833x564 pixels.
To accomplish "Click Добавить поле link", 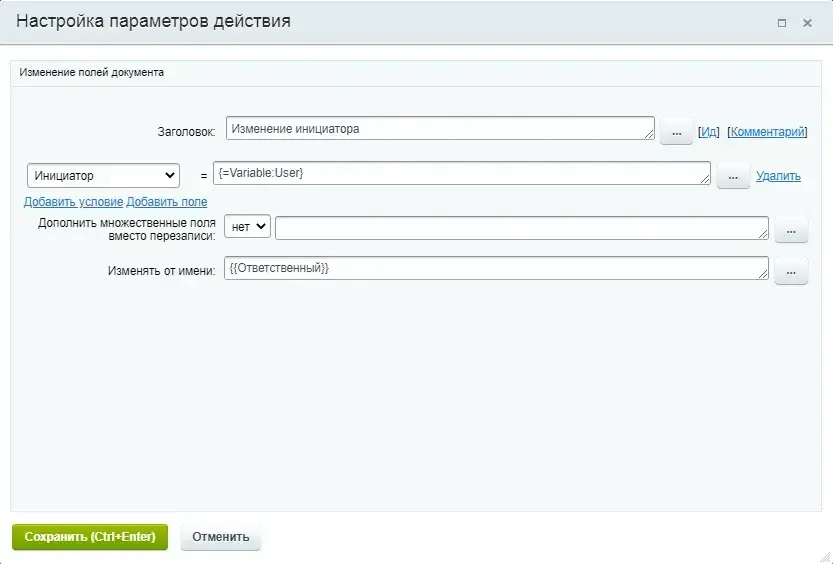I will coord(167,202).
